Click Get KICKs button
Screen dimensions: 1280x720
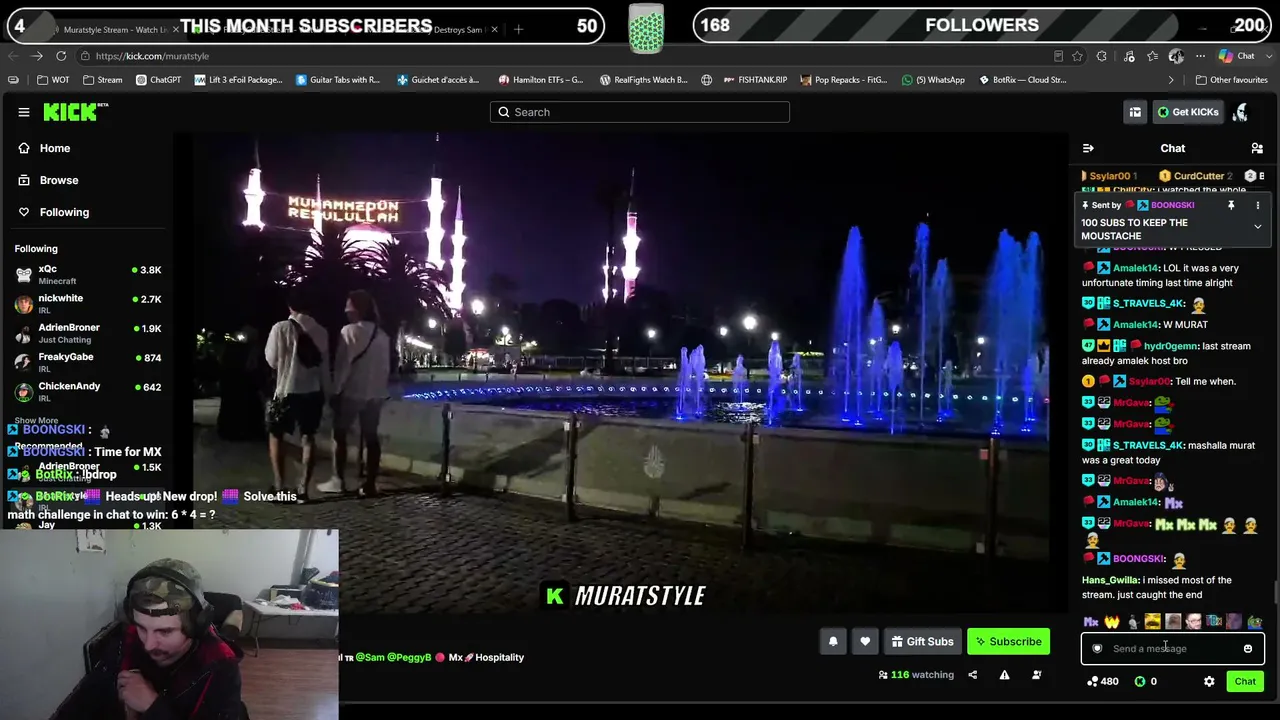[x=1188, y=112]
